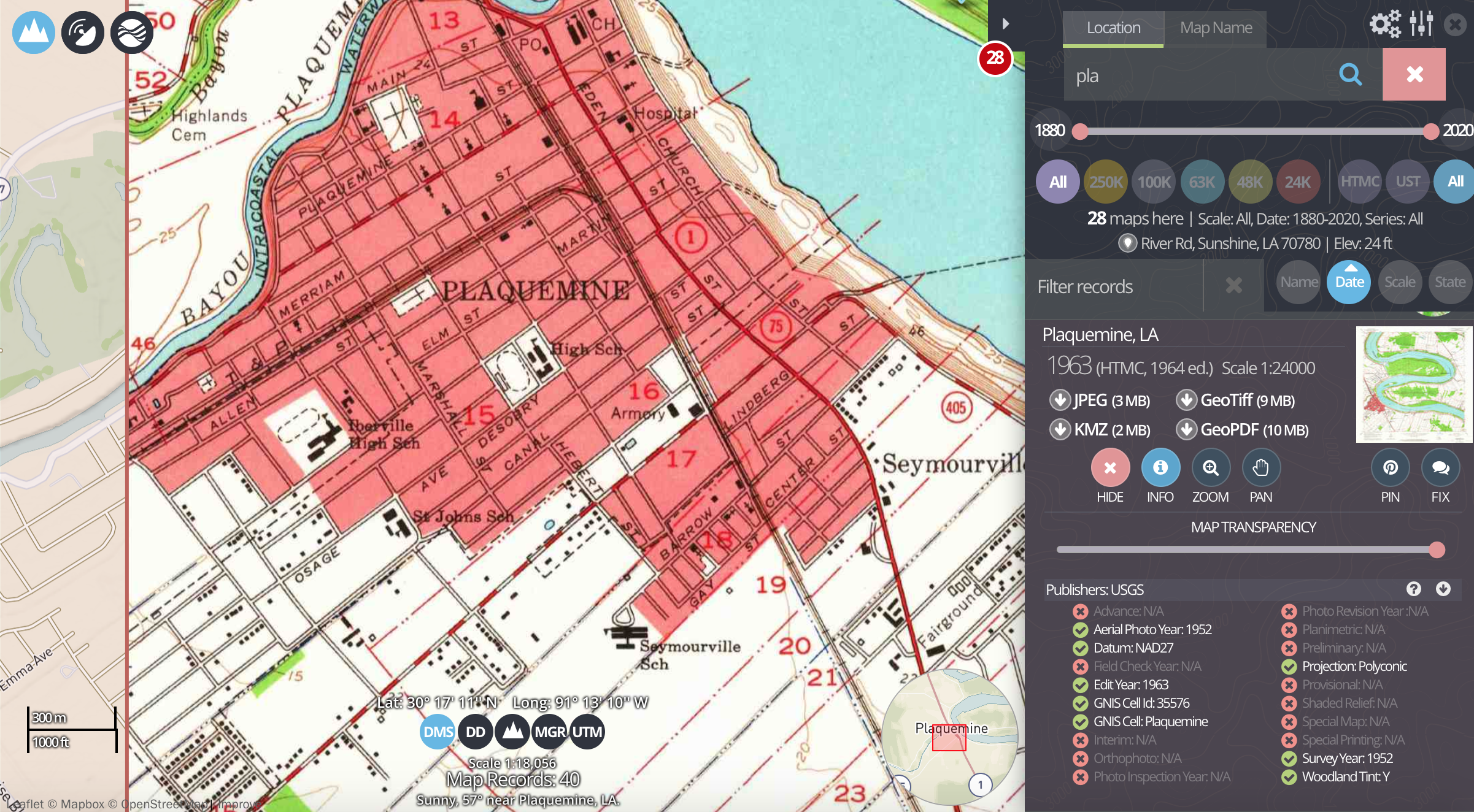
Task: Open the sliders adjustment icon
Action: [1421, 25]
